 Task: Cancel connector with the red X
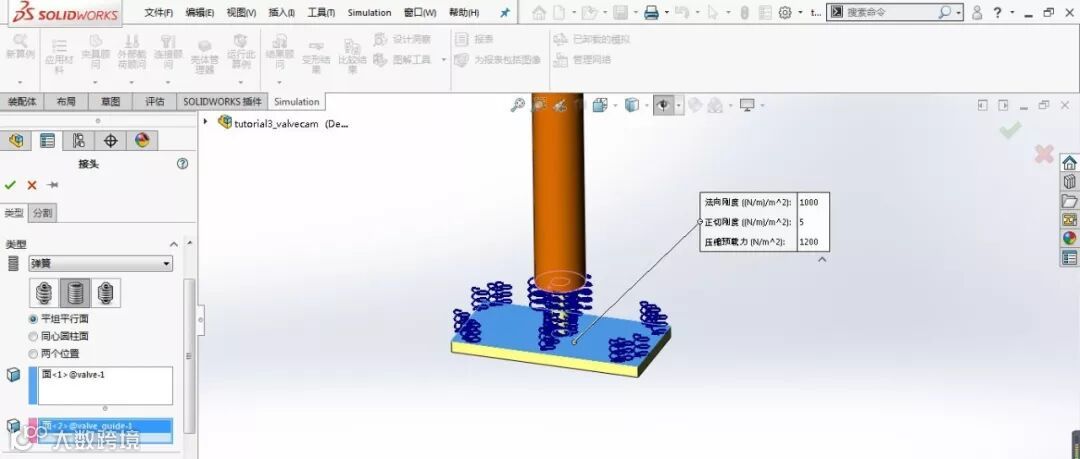[32, 185]
